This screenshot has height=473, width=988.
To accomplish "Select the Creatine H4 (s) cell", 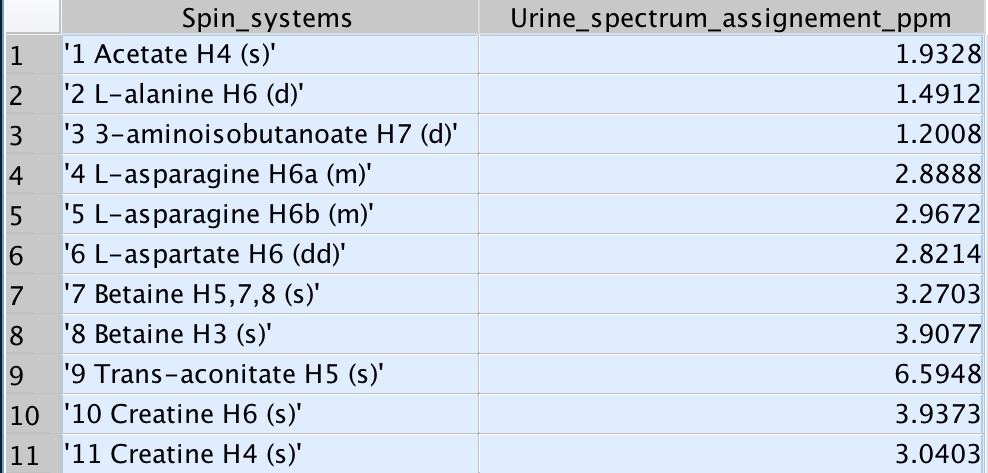I will coord(181,453).
